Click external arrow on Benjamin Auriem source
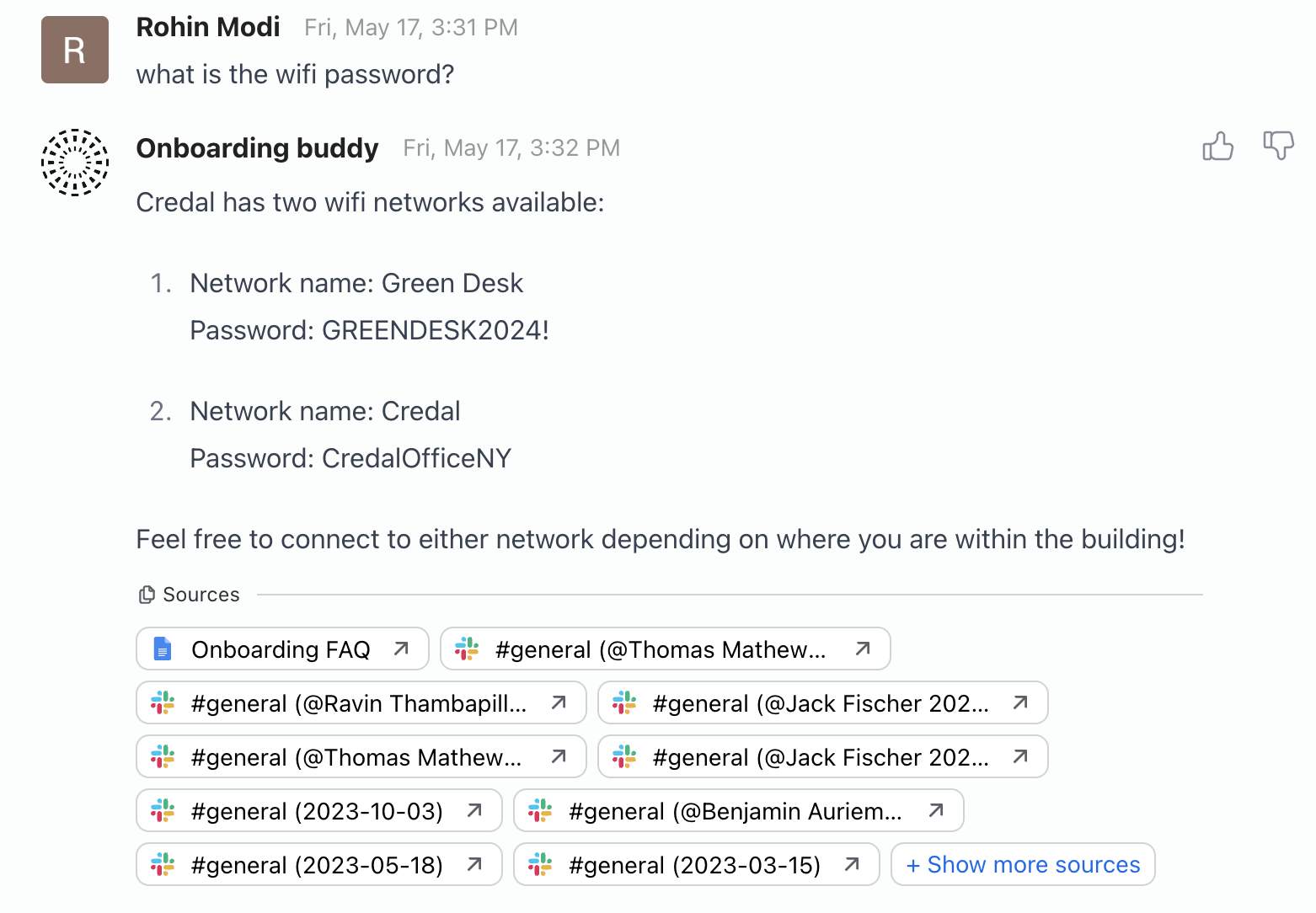 pos(936,810)
